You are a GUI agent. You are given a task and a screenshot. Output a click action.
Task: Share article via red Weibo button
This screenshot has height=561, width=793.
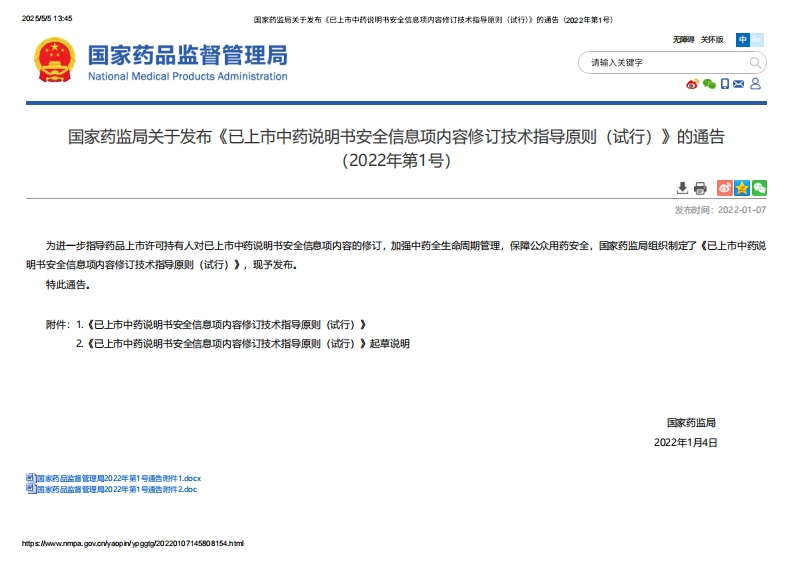click(725, 188)
